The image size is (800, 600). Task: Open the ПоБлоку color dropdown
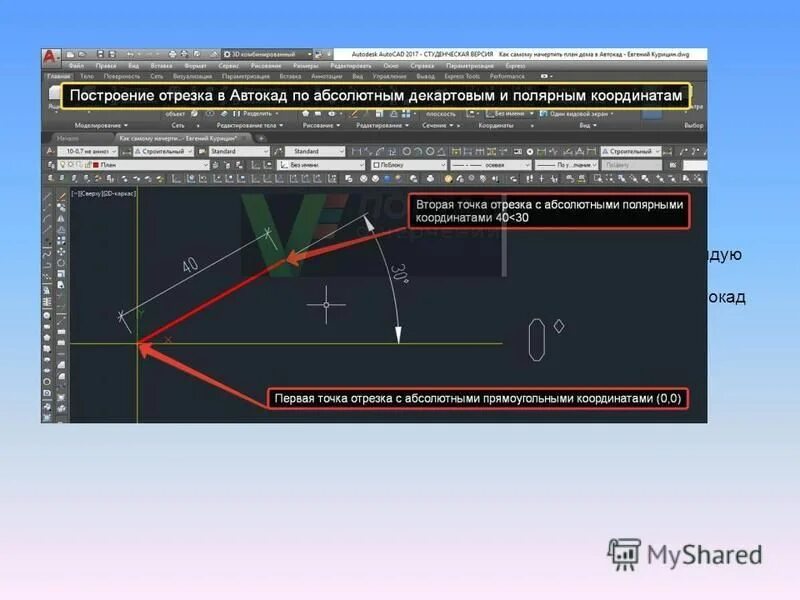[409, 165]
